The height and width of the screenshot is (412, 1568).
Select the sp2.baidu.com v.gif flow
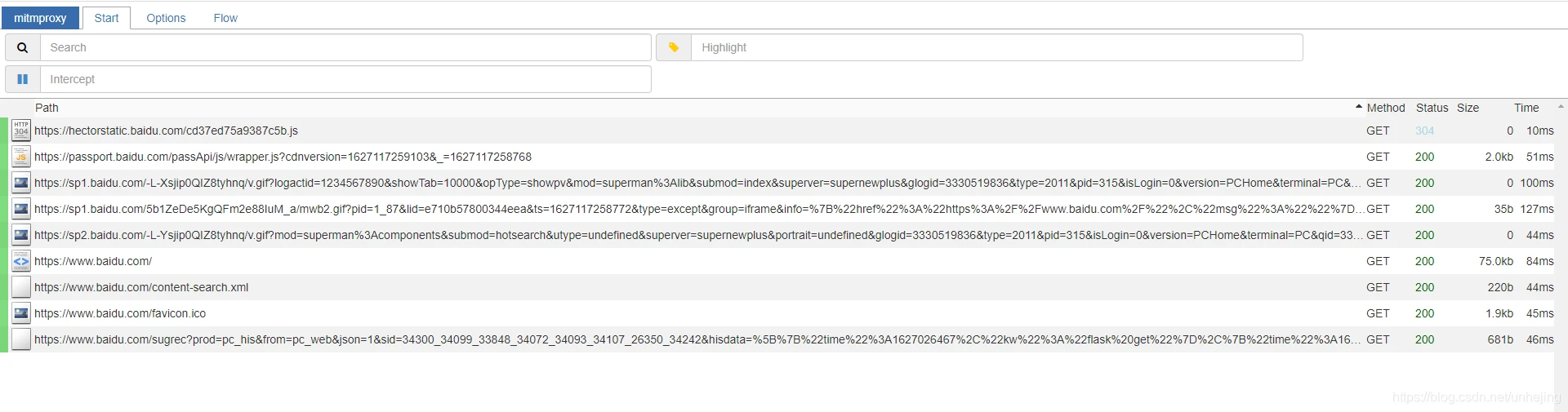(x=777, y=235)
